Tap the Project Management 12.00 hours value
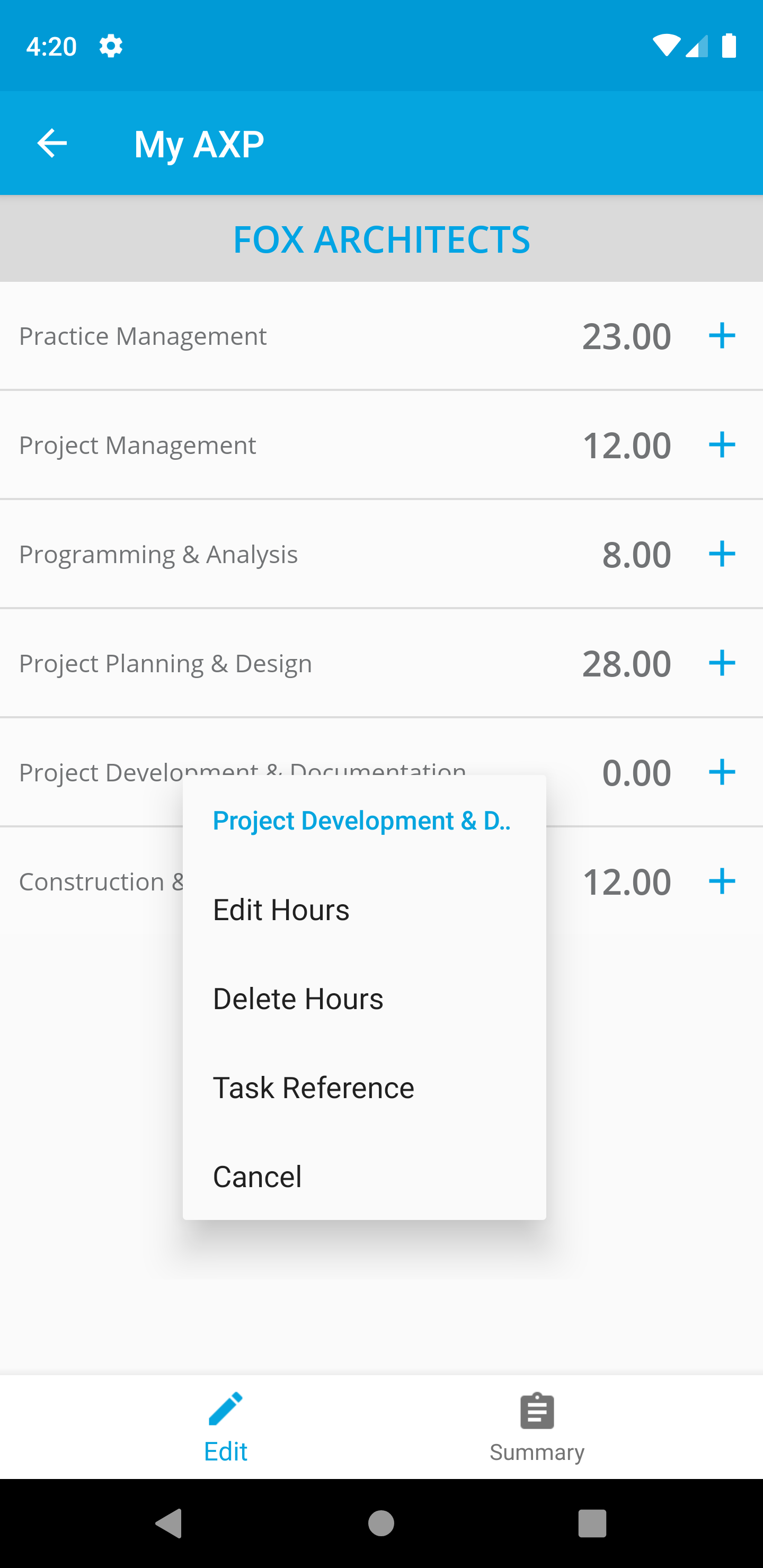763x1568 pixels. click(627, 445)
